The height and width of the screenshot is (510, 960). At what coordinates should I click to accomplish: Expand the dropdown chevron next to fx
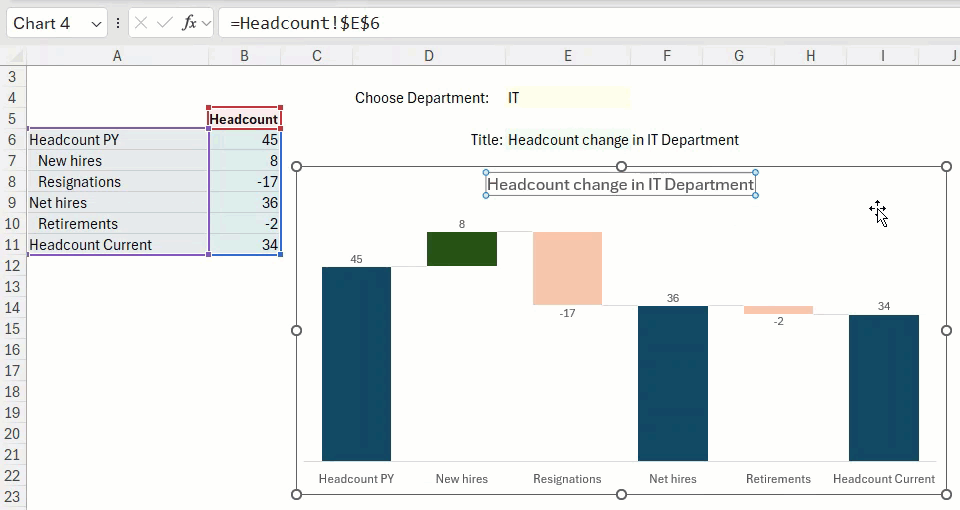206,23
